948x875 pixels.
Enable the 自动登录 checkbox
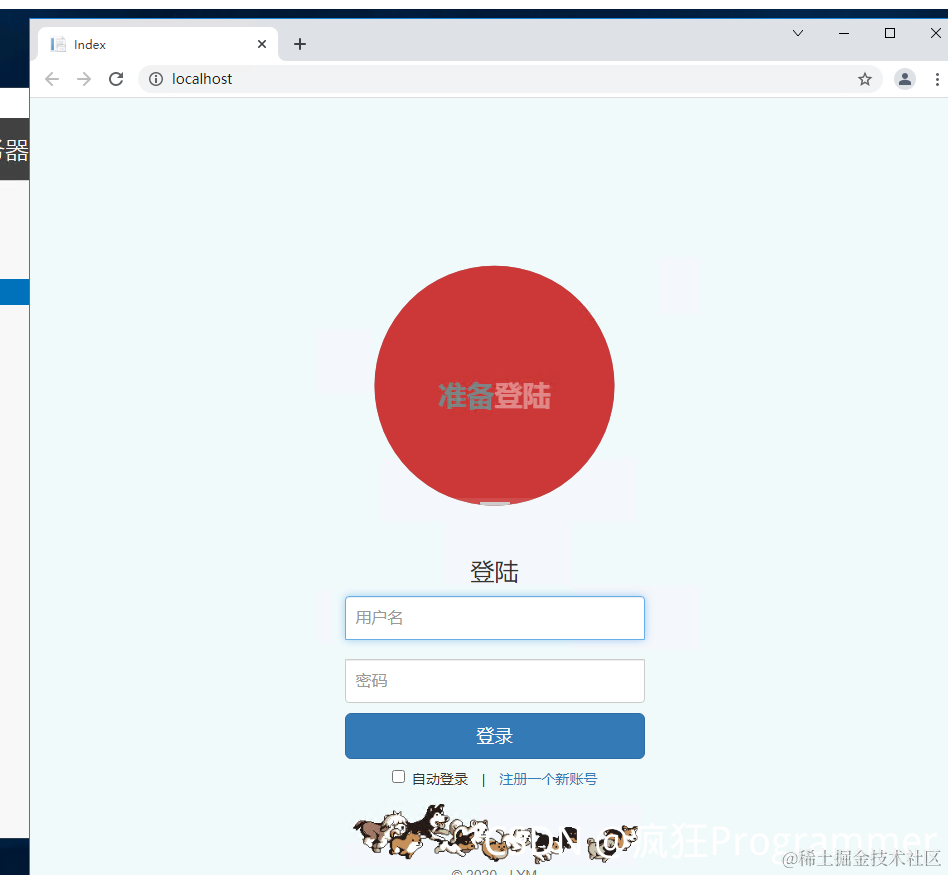click(398, 776)
